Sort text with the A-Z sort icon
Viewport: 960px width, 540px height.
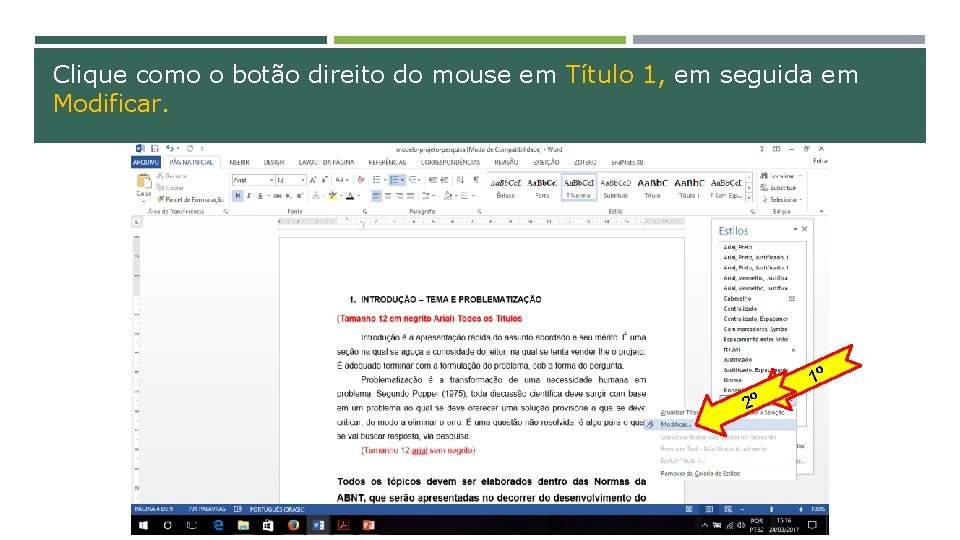click(x=460, y=180)
